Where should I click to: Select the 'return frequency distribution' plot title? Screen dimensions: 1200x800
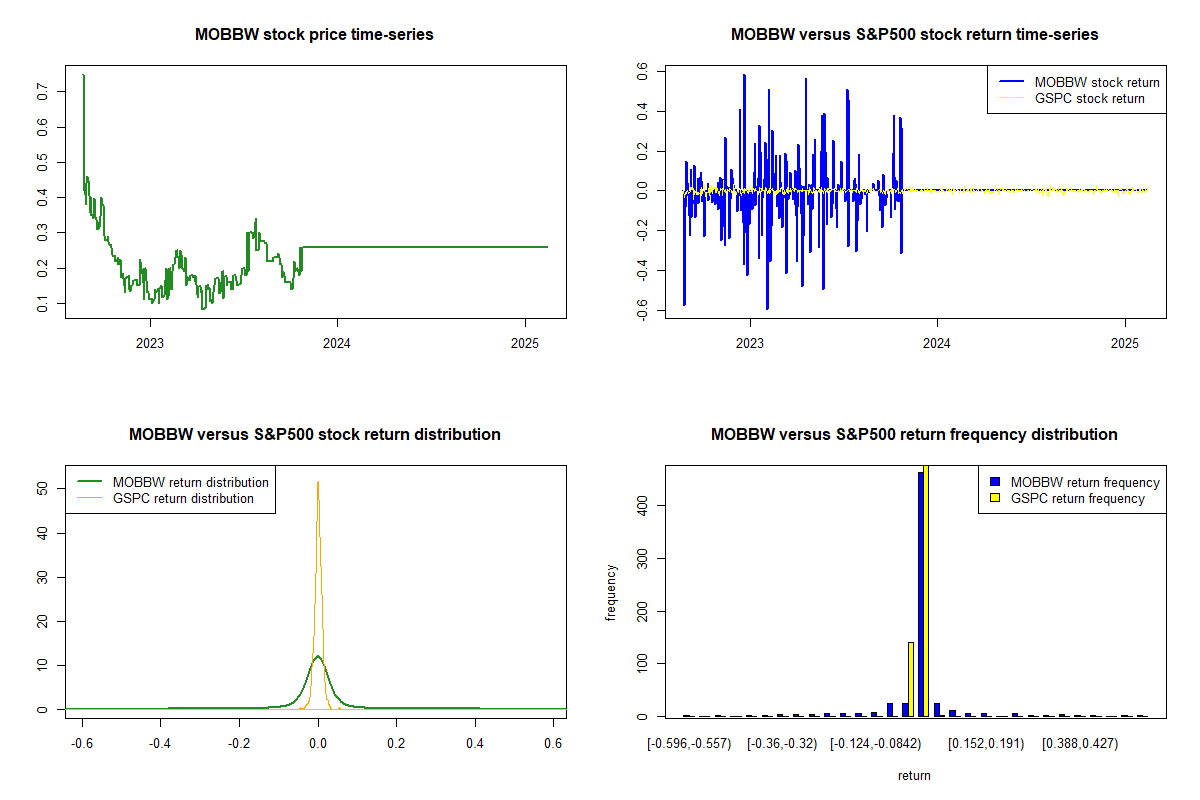(914, 435)
